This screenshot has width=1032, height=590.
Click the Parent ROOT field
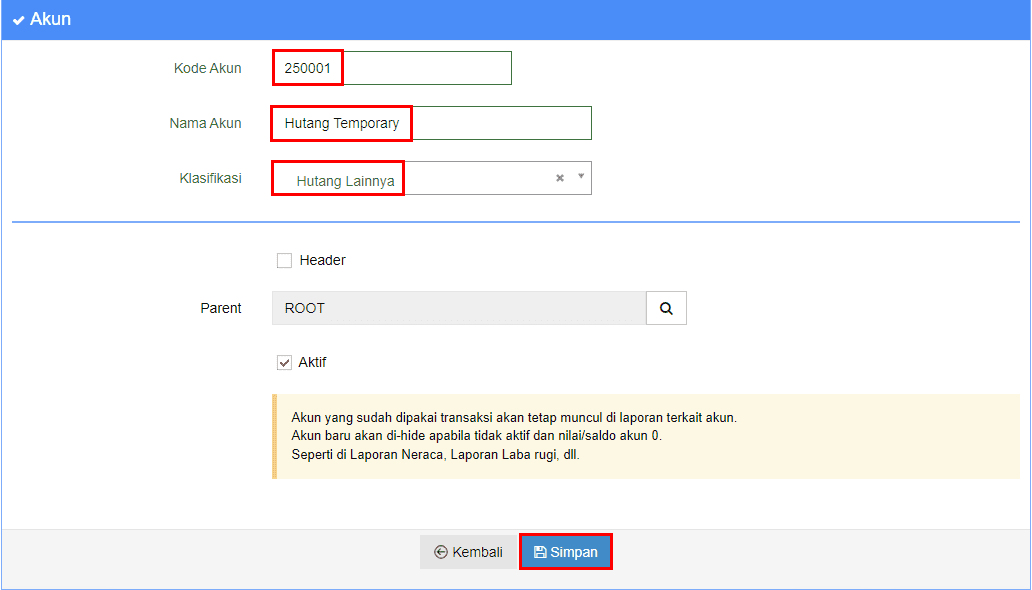pos(459,308)
